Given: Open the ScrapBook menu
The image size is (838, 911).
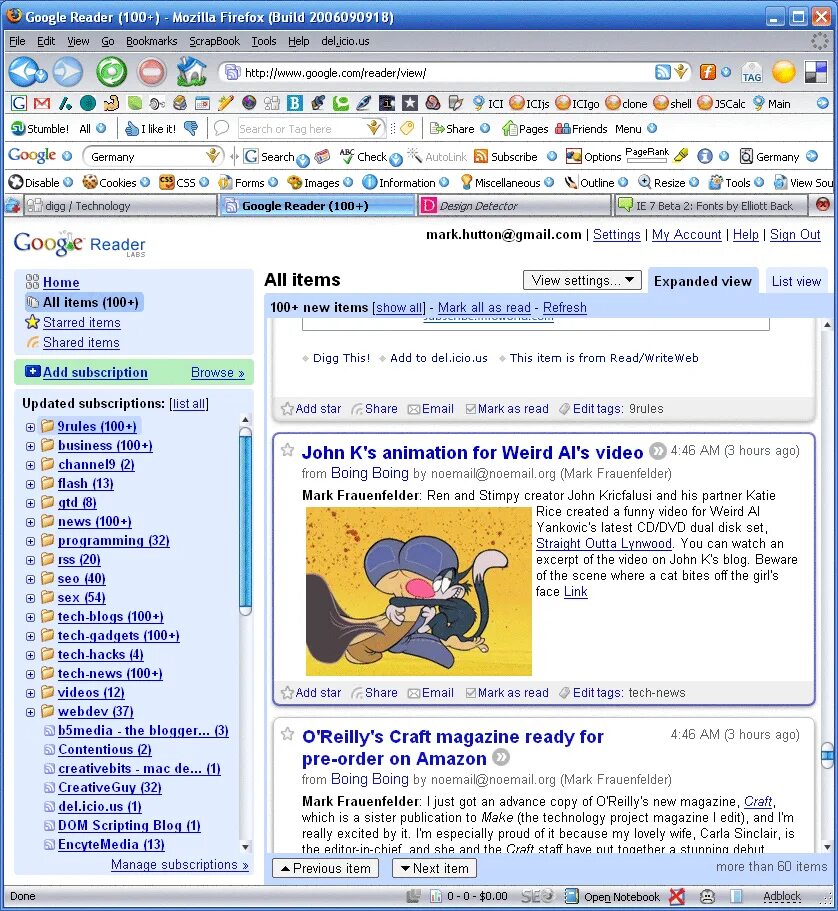Looking at the screenshot, I should pos(214,41).
